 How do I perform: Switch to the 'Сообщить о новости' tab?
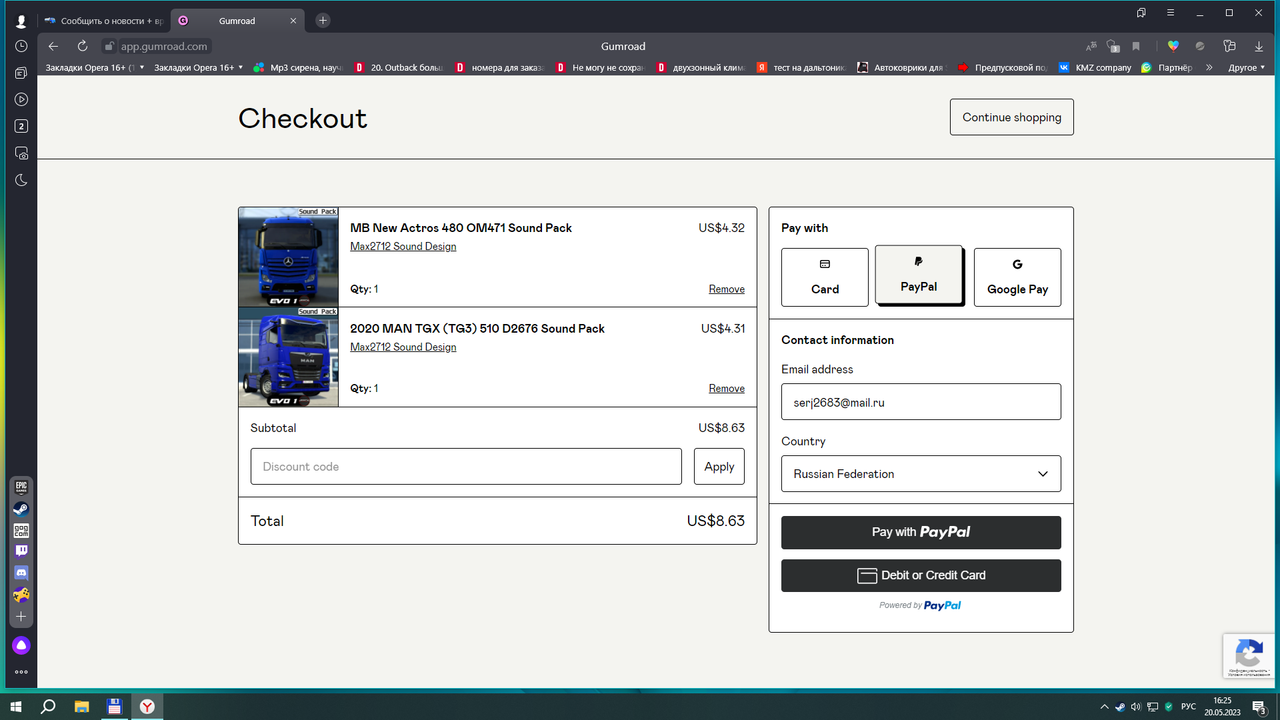click(102, 20)
